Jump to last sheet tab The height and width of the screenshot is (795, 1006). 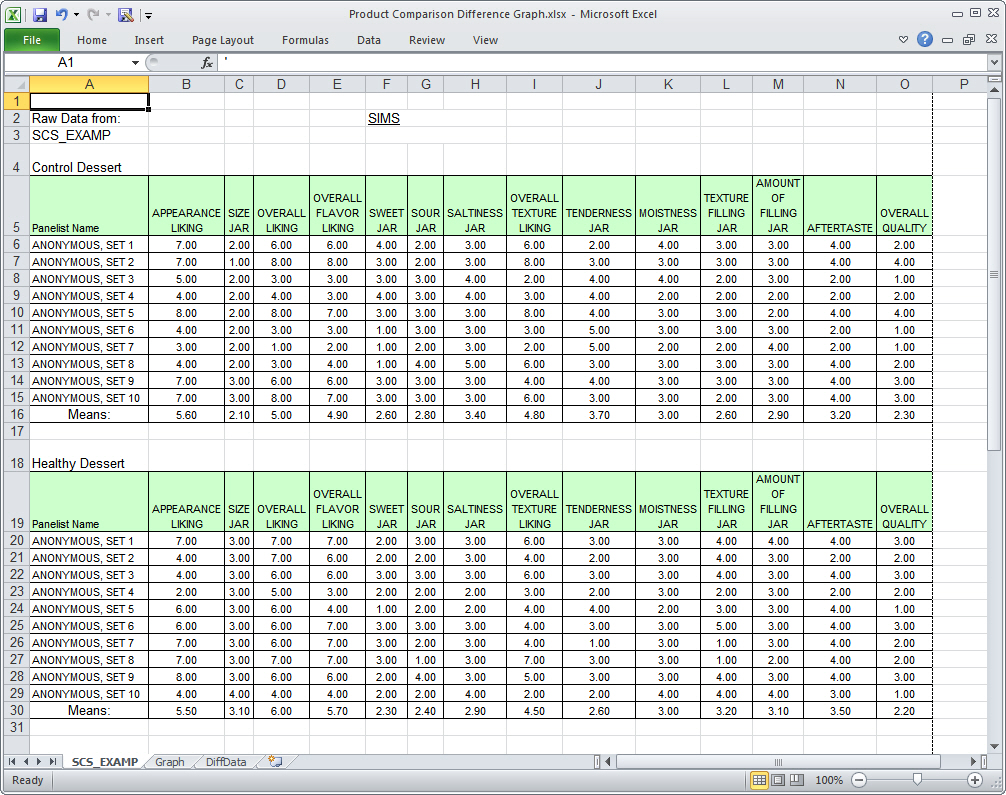click(x=53, y=762)
